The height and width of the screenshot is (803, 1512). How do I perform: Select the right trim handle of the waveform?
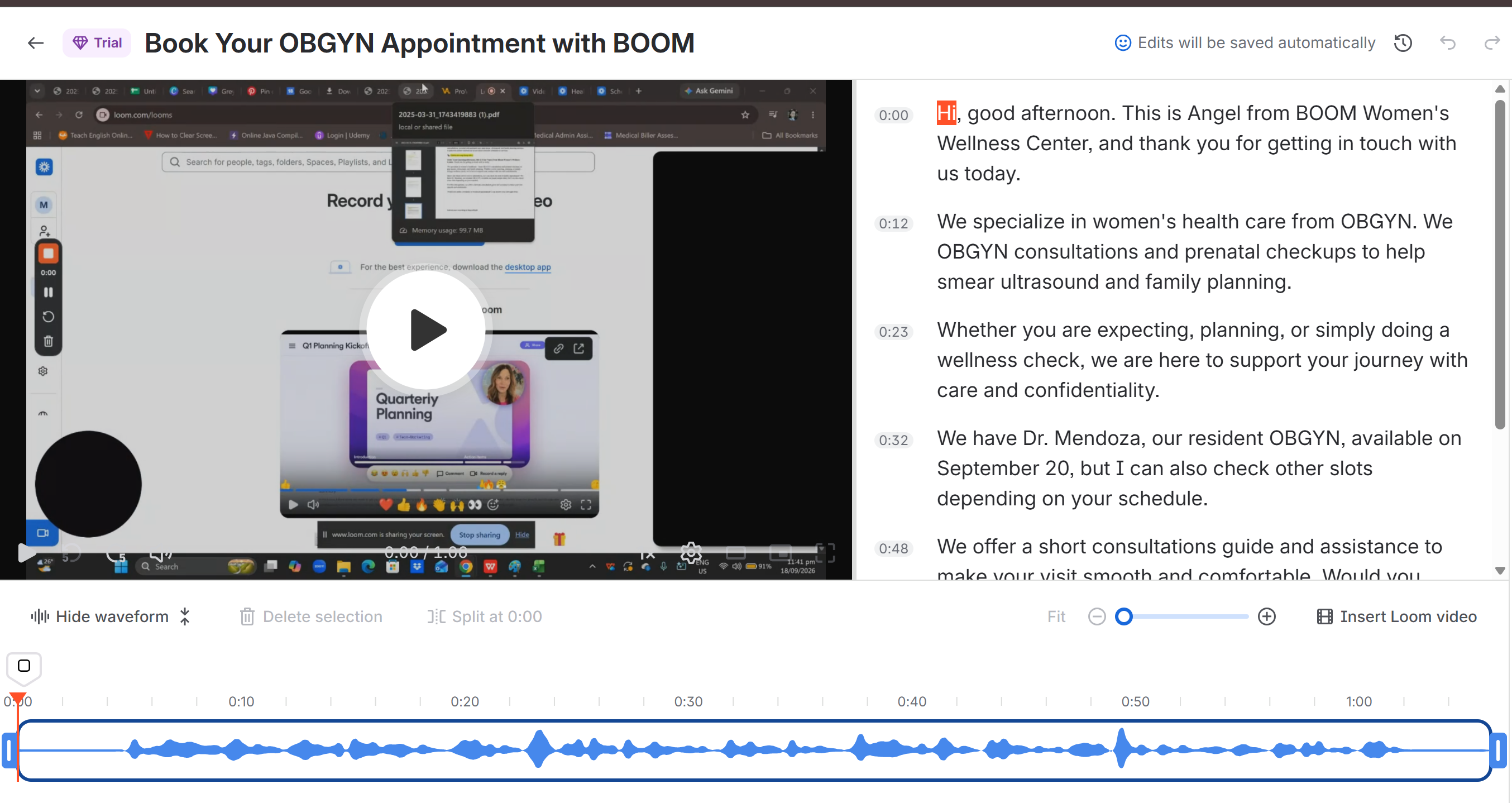point(1498,749)
